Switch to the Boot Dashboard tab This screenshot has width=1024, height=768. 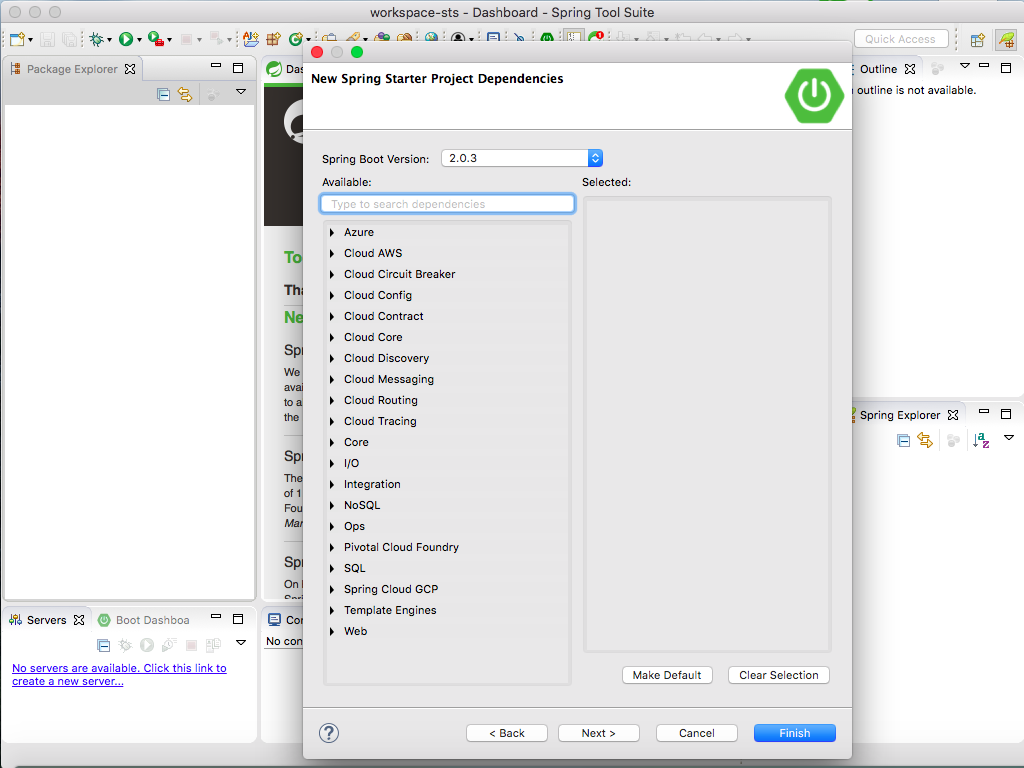click(x=144, y=620)
